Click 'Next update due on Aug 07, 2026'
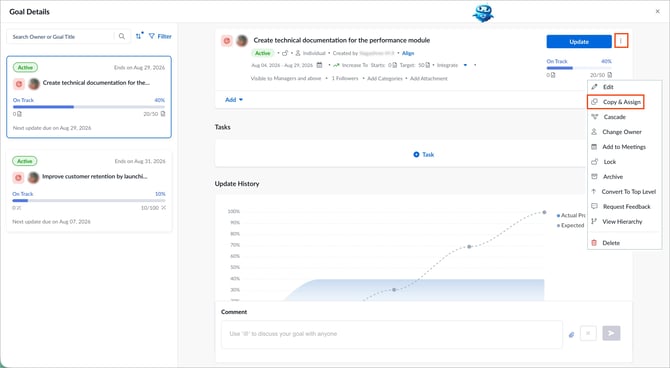Image resolution: width=670 pixels, height=368 pixels. 51,221
